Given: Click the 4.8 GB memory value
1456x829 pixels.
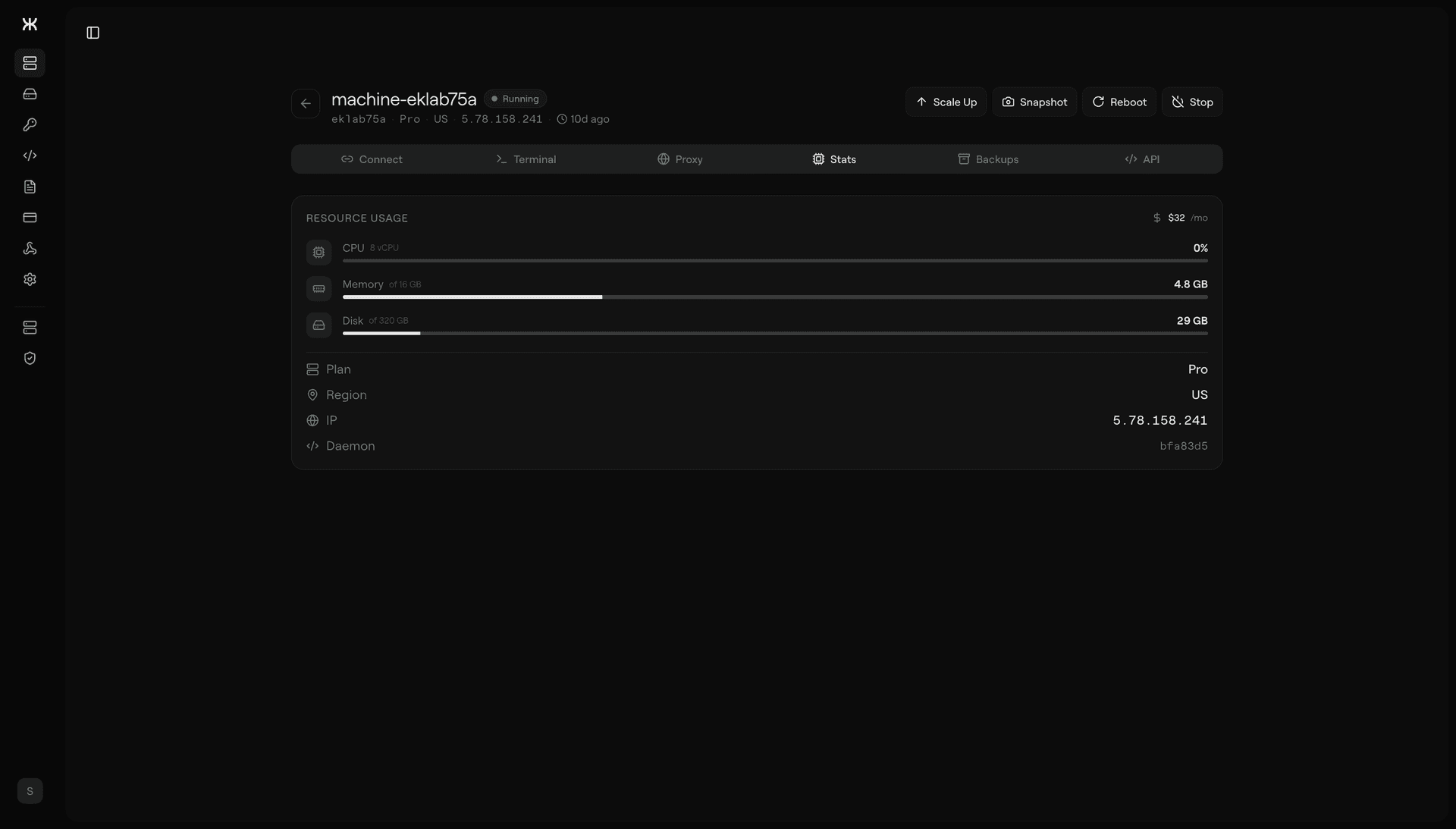Looking at the screenshot, I should pyautogui.click(x=1191, y=284).
